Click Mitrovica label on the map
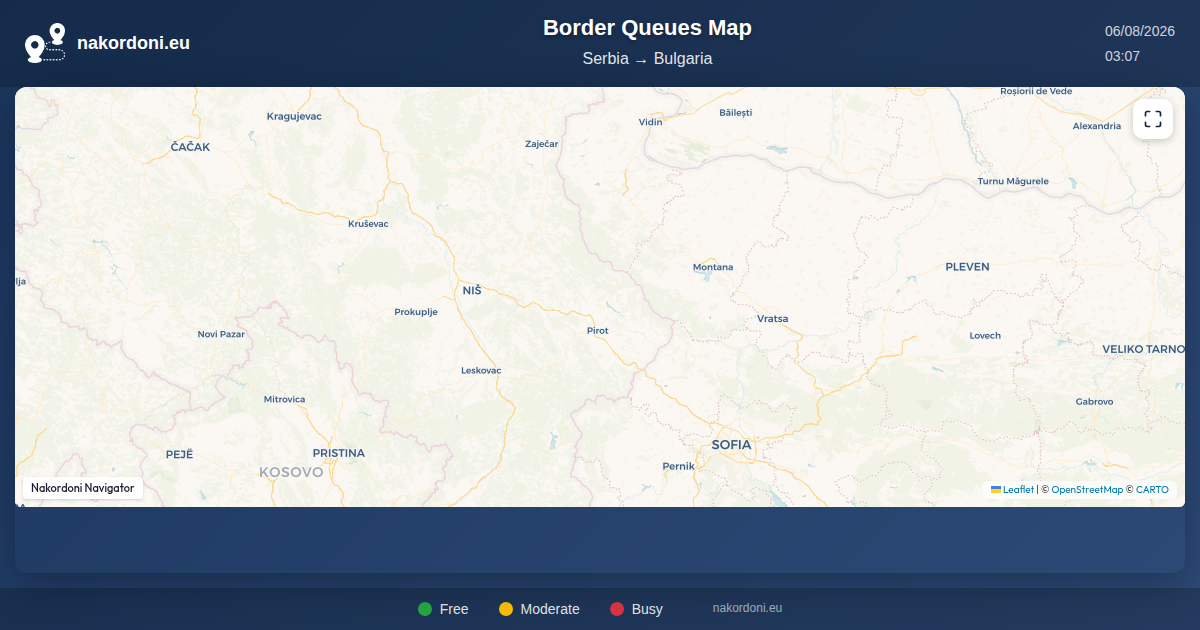Screen dimensions: 1200x630 (284, 399)
